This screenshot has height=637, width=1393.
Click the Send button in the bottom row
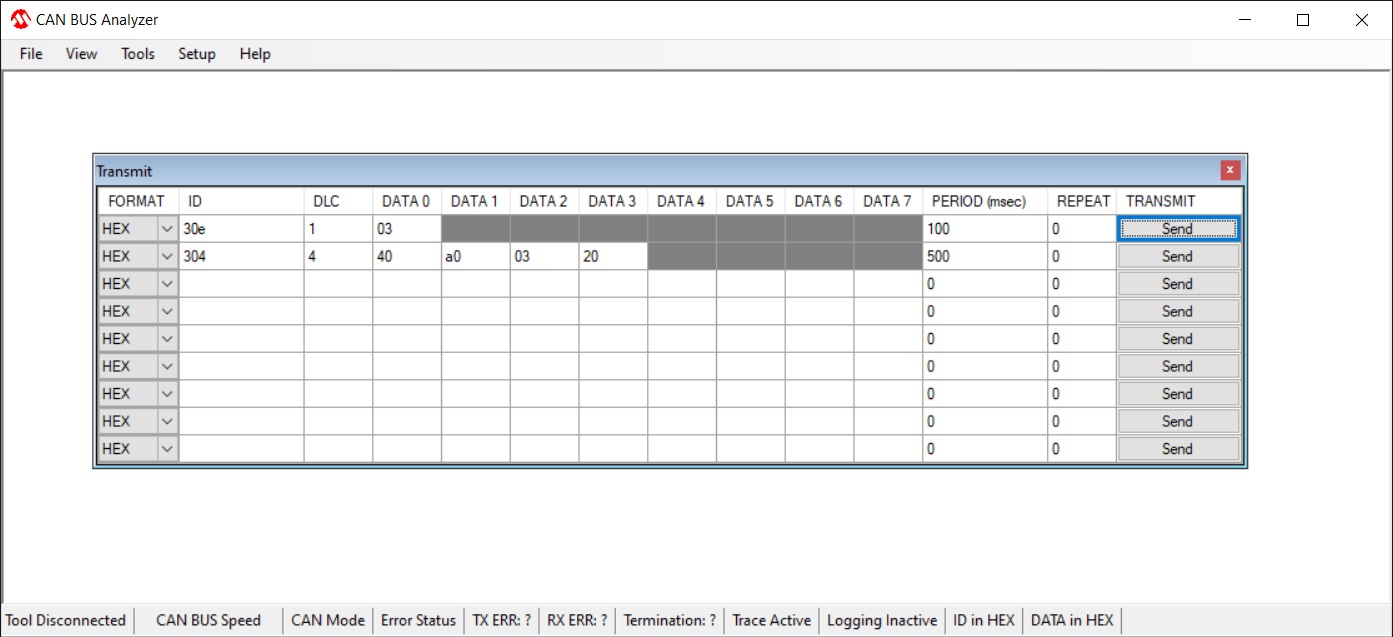1178,449
